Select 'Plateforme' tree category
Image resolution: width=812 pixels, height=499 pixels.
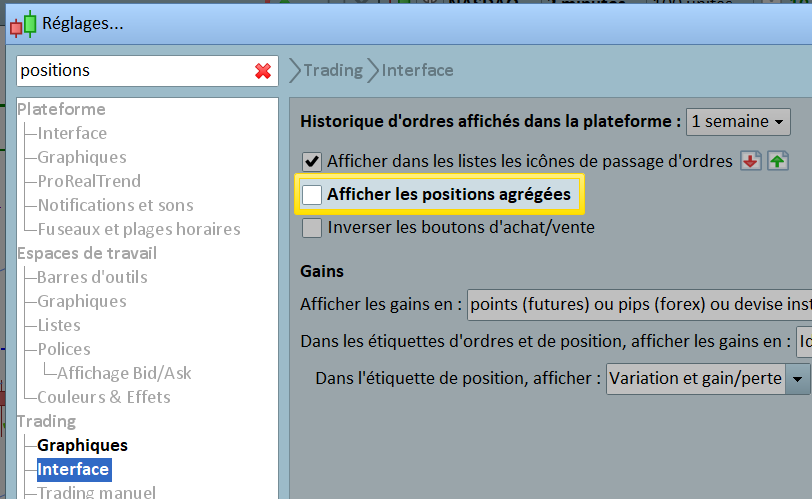61,109
